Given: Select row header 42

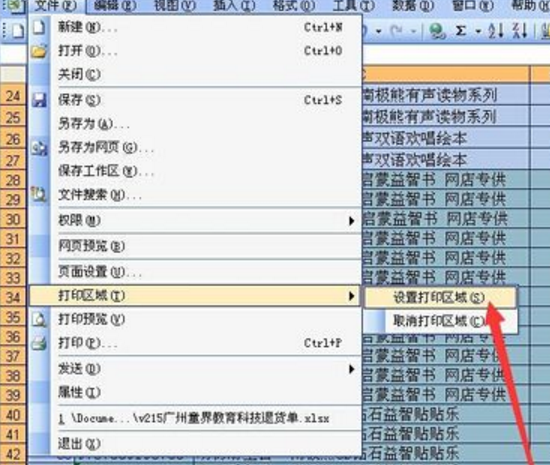Looking at the screenshot, I should [x=13, y=454].
